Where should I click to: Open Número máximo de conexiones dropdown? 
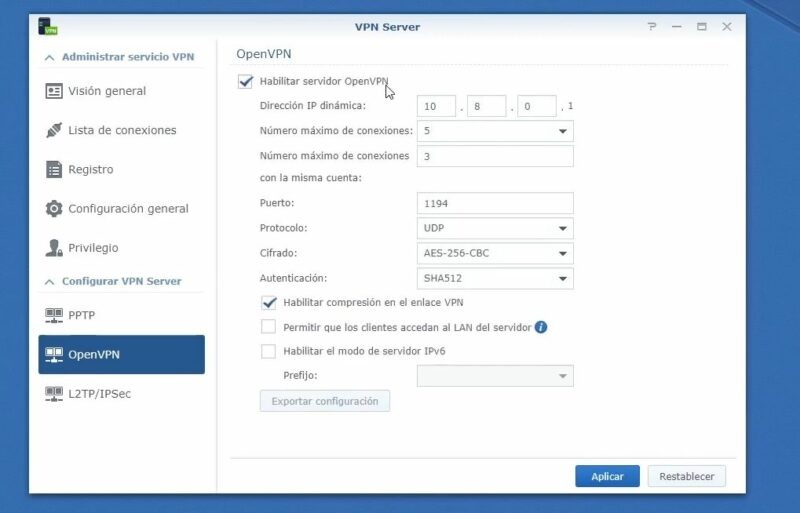(495, 131)
